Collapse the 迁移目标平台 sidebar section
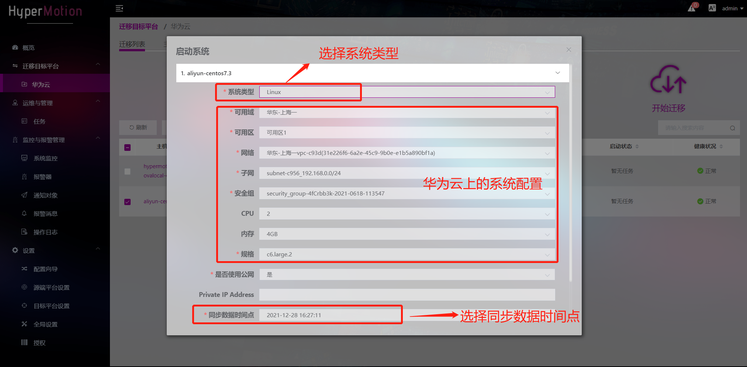This screenshot has width=747, height=367. tap(98, 64)
